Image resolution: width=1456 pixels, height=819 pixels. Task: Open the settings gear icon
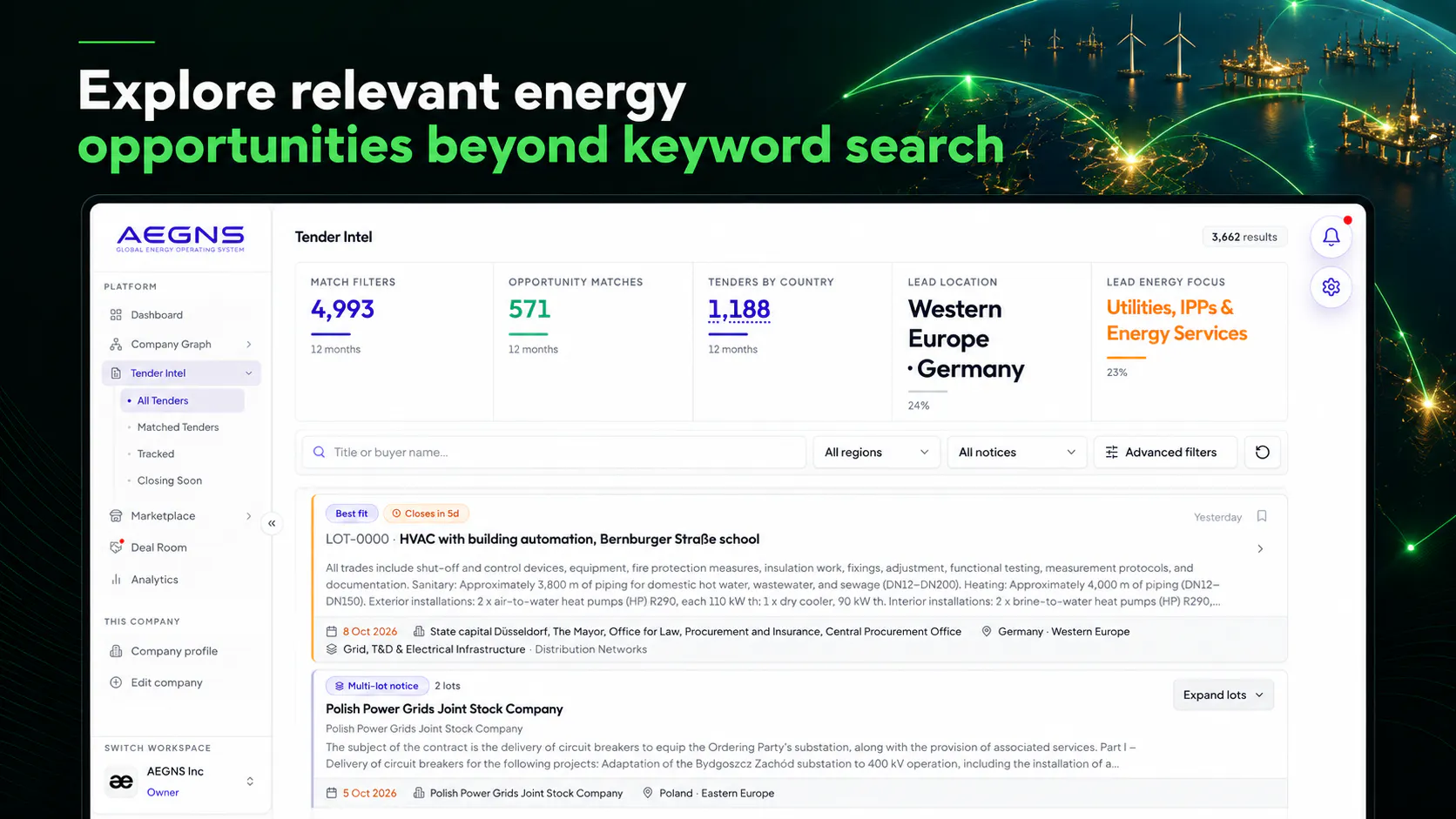pyautogui.click(x=1331, y=287)
